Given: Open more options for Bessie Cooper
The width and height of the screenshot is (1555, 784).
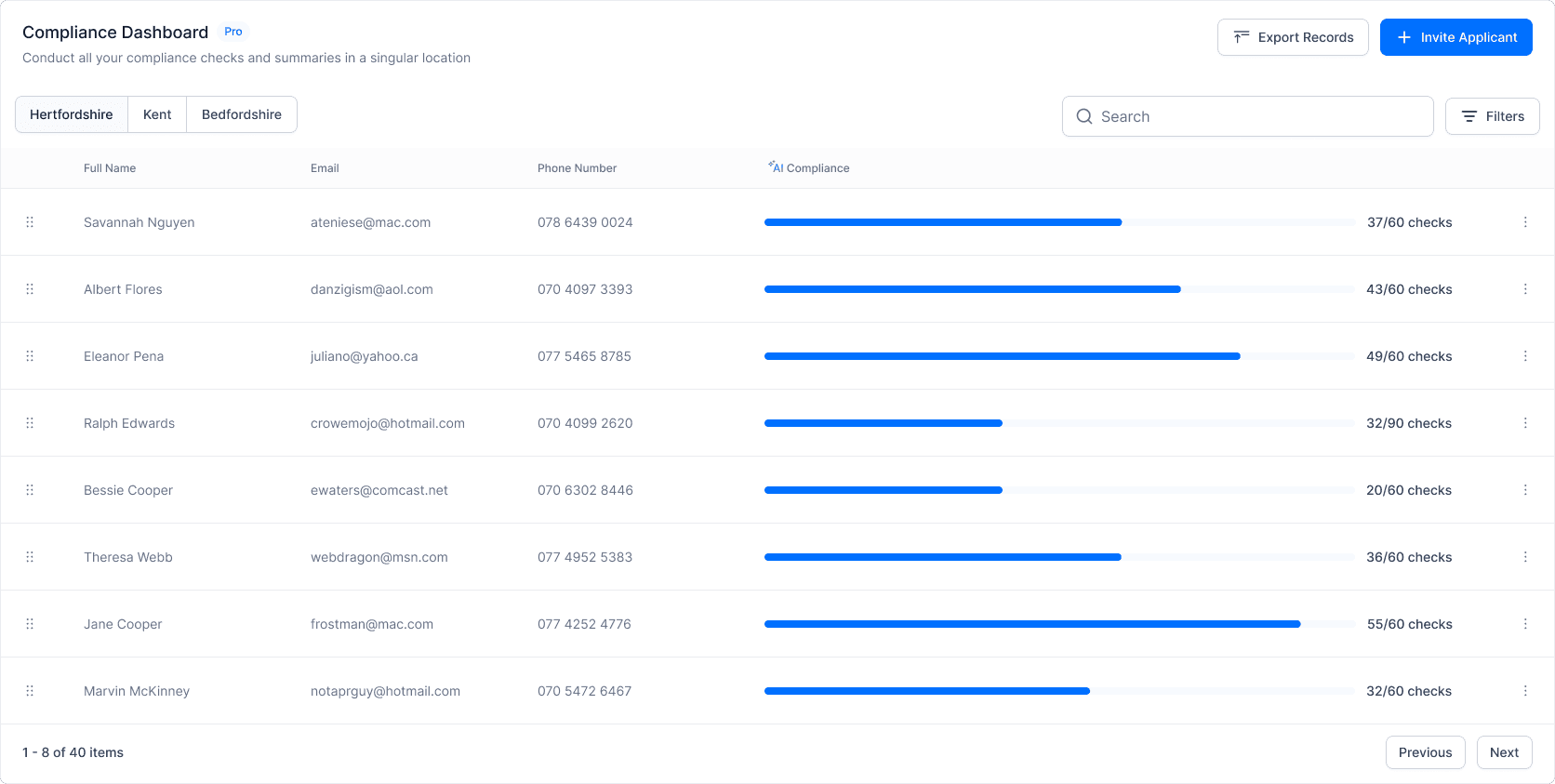Looking at the screenshot, I should coord(1525,490).
